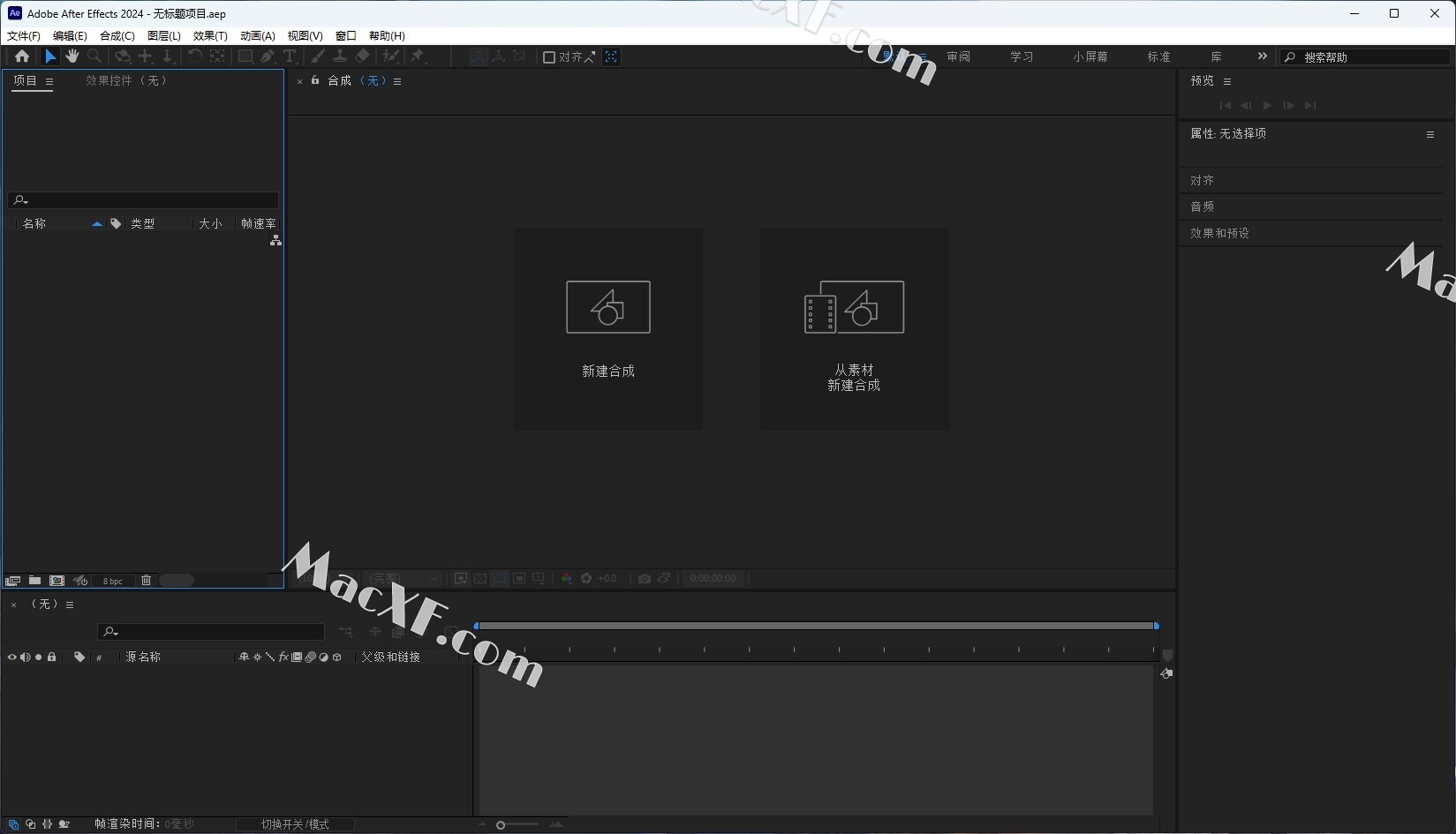Click 8 bpc color depth button

pyautogui.click(x=113, y=581)
